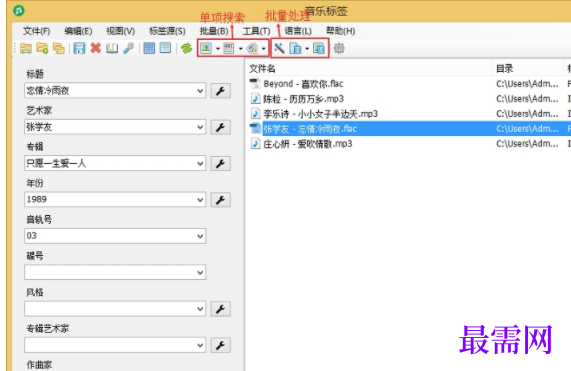Click the batch document processing icon

(295, 48)
